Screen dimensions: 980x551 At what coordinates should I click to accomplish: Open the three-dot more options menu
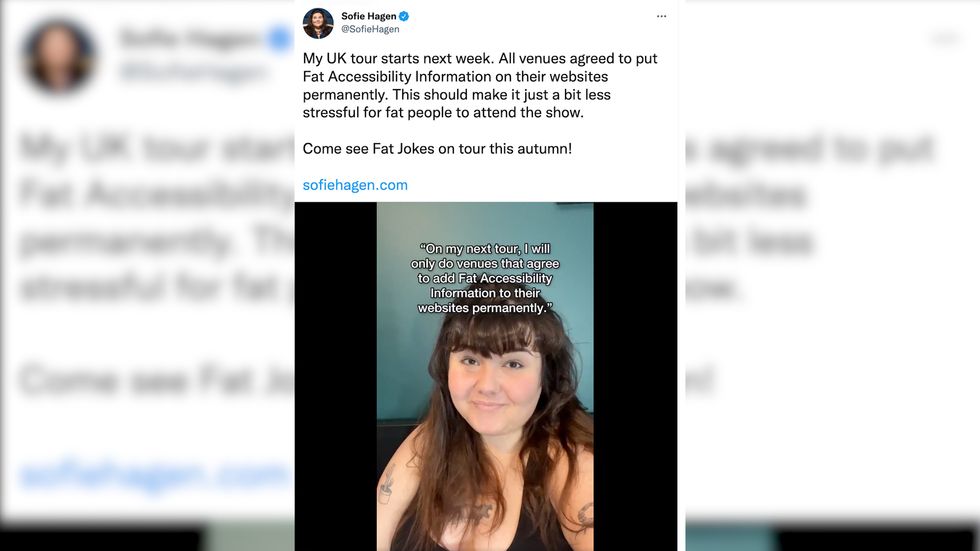point(661,16)
